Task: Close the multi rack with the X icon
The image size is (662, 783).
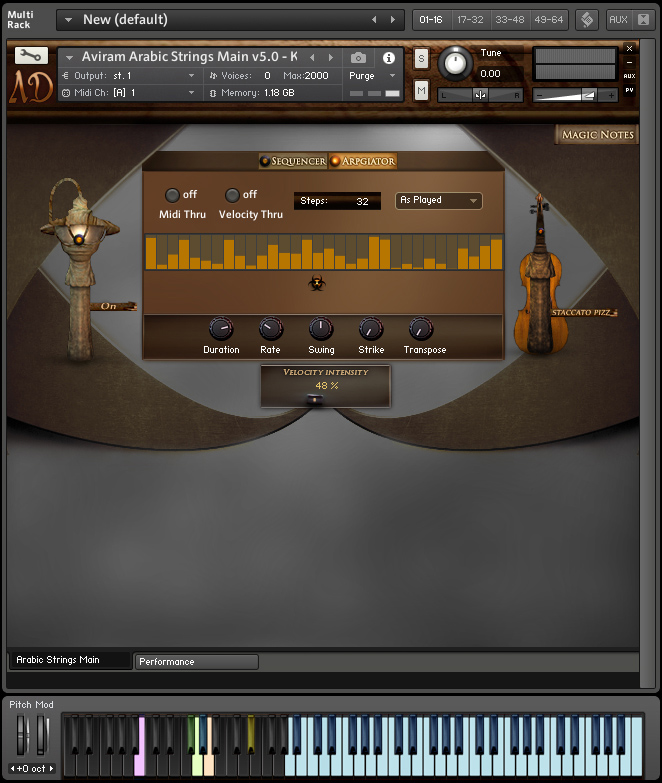Action: click(644, 19)
